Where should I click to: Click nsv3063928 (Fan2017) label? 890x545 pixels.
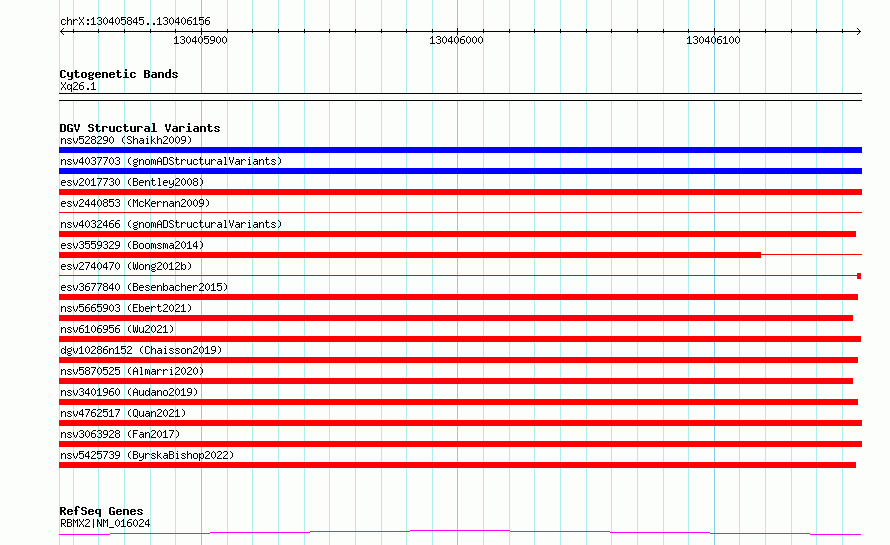[x=120, y=434]
